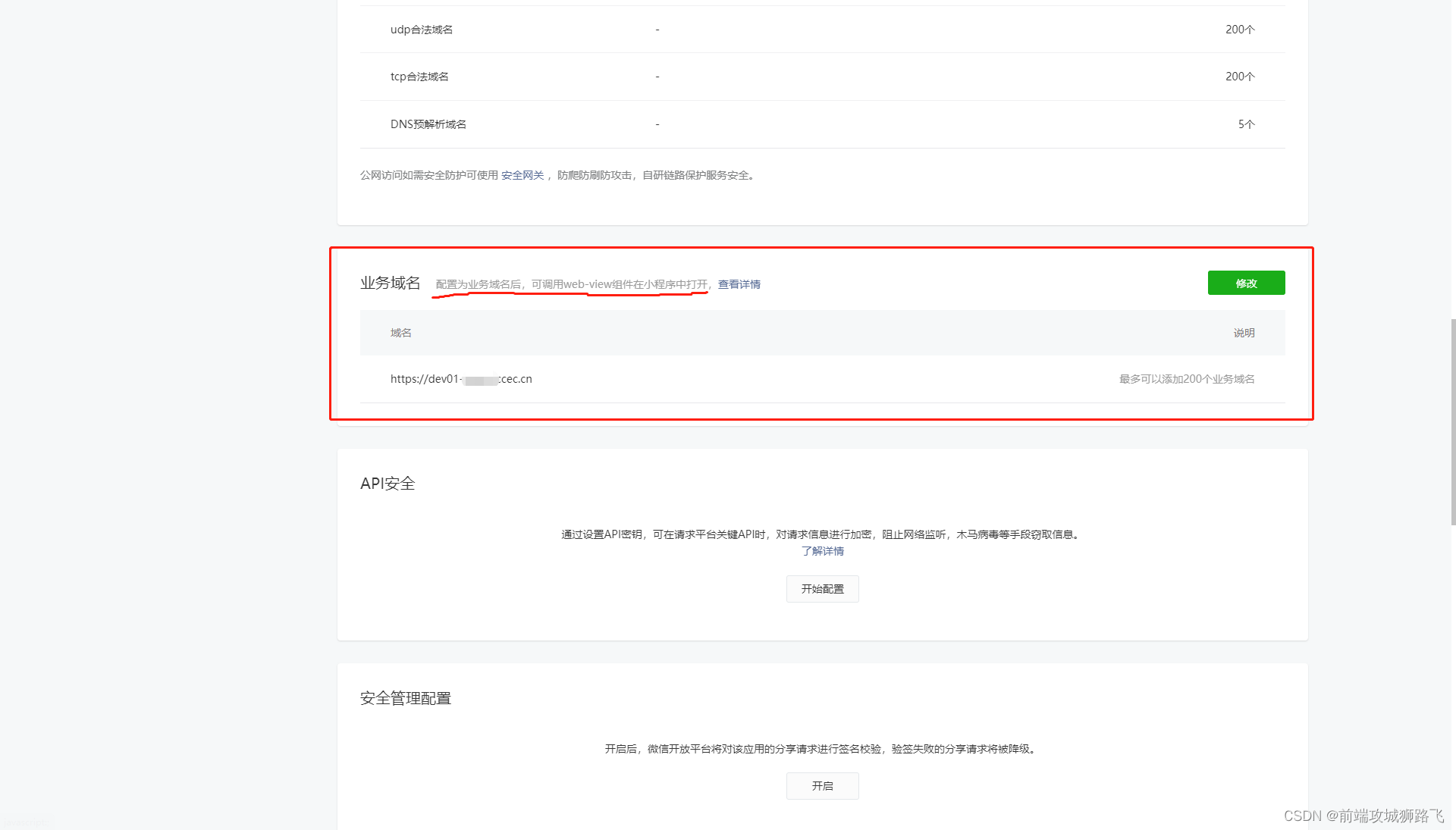This screenshot has height=830, width=1456.
Task: Click the 说明 column header
Action: [1244, 333]
